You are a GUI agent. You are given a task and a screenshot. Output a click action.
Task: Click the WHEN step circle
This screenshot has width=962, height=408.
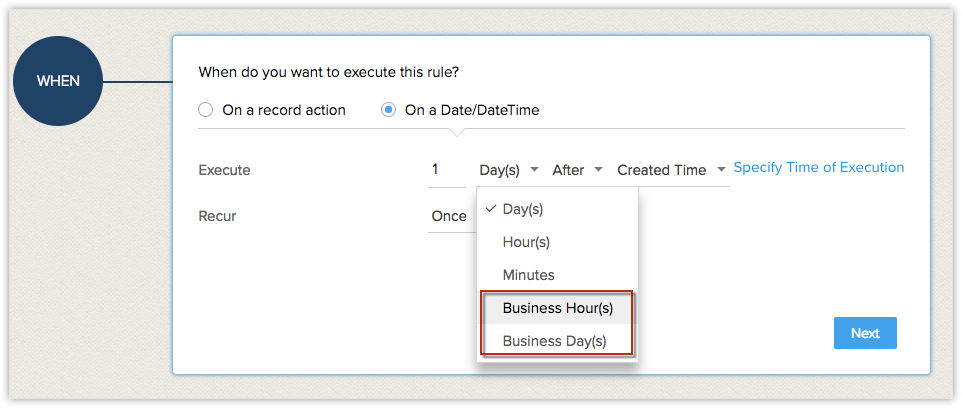click(58, 81)
